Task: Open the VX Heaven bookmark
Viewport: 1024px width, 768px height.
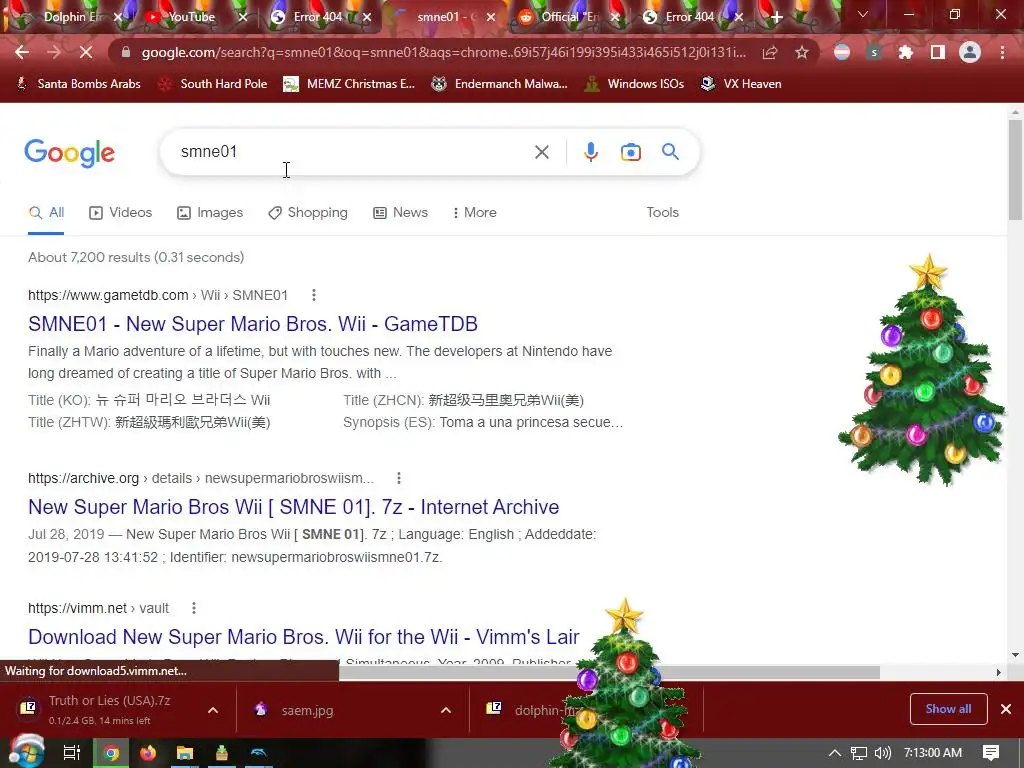Action: [741, 84]
